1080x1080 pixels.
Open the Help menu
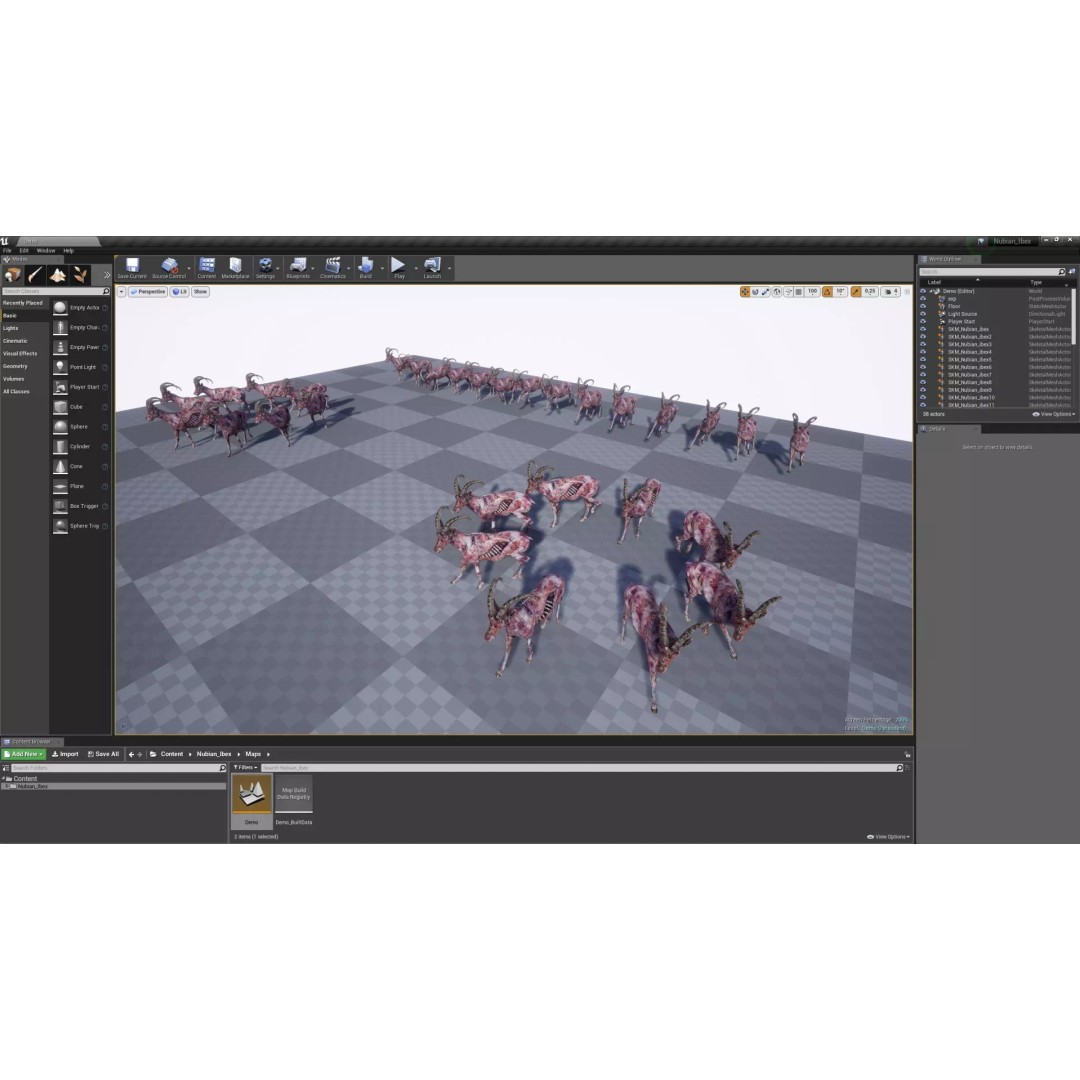(x=68, y=251)
